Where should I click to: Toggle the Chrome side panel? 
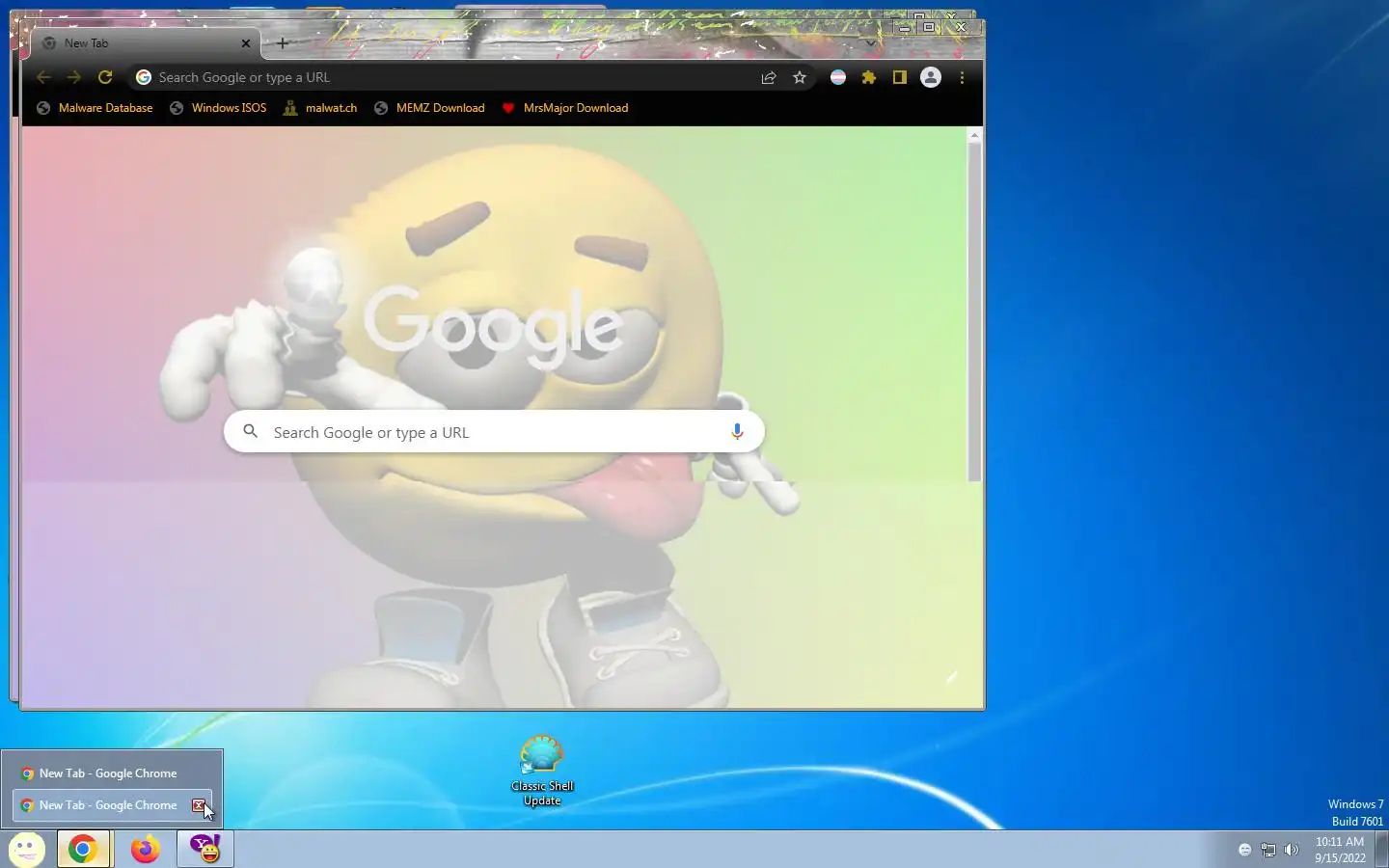[x=900, y=78]
